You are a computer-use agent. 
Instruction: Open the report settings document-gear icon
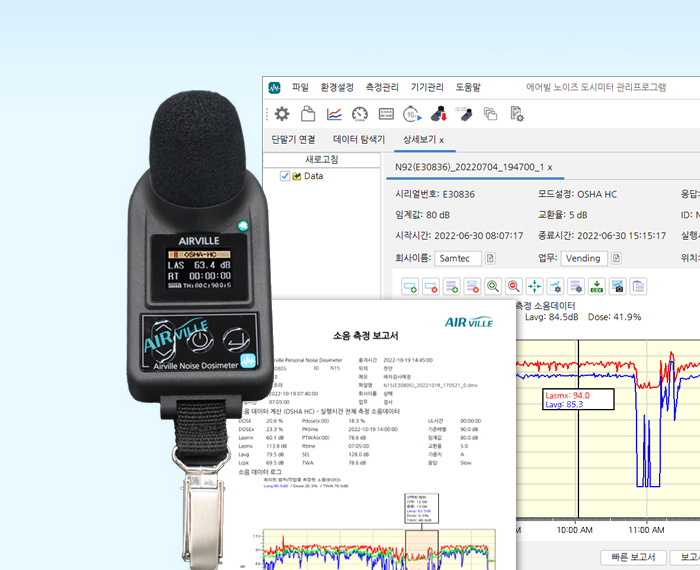coord(517,114)
